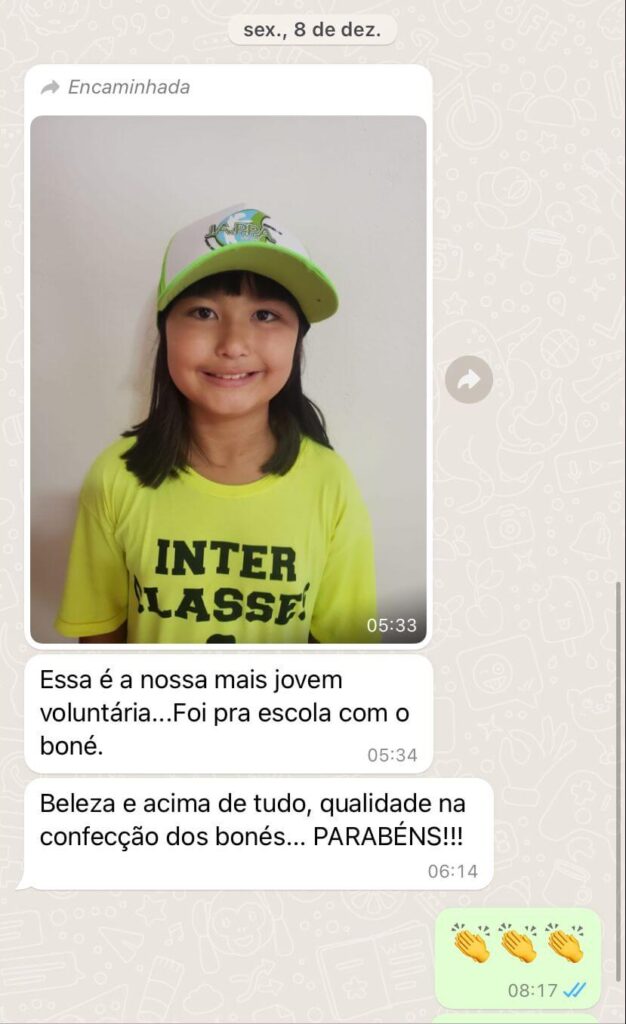Image resolution: width=626 pixels, height=1024 pixels.
Task: Click the 08:17 timestamp in green bubble
Action: (x=533, y=990)
